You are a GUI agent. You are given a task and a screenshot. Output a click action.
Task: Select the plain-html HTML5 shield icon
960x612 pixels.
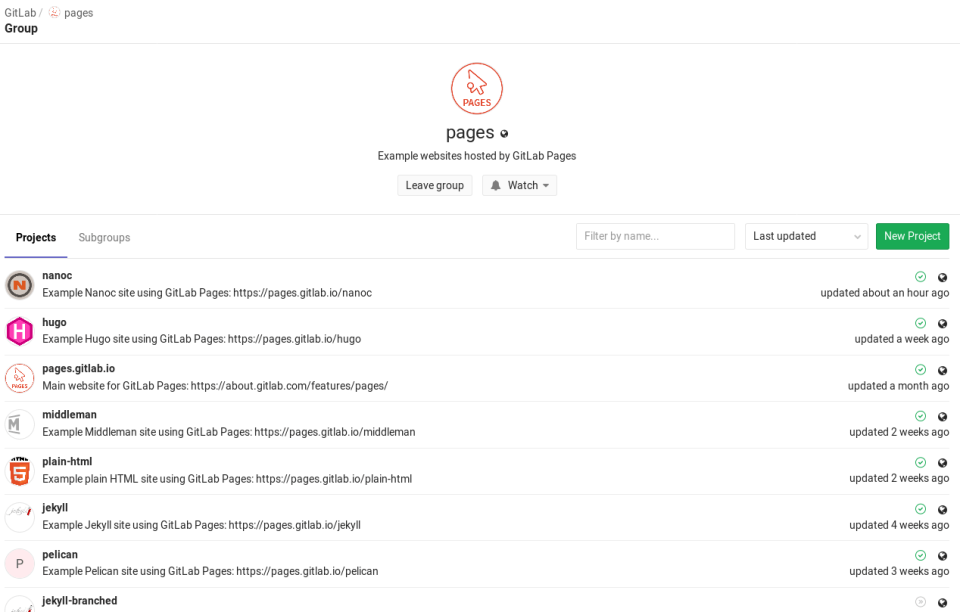coord(19,471)
